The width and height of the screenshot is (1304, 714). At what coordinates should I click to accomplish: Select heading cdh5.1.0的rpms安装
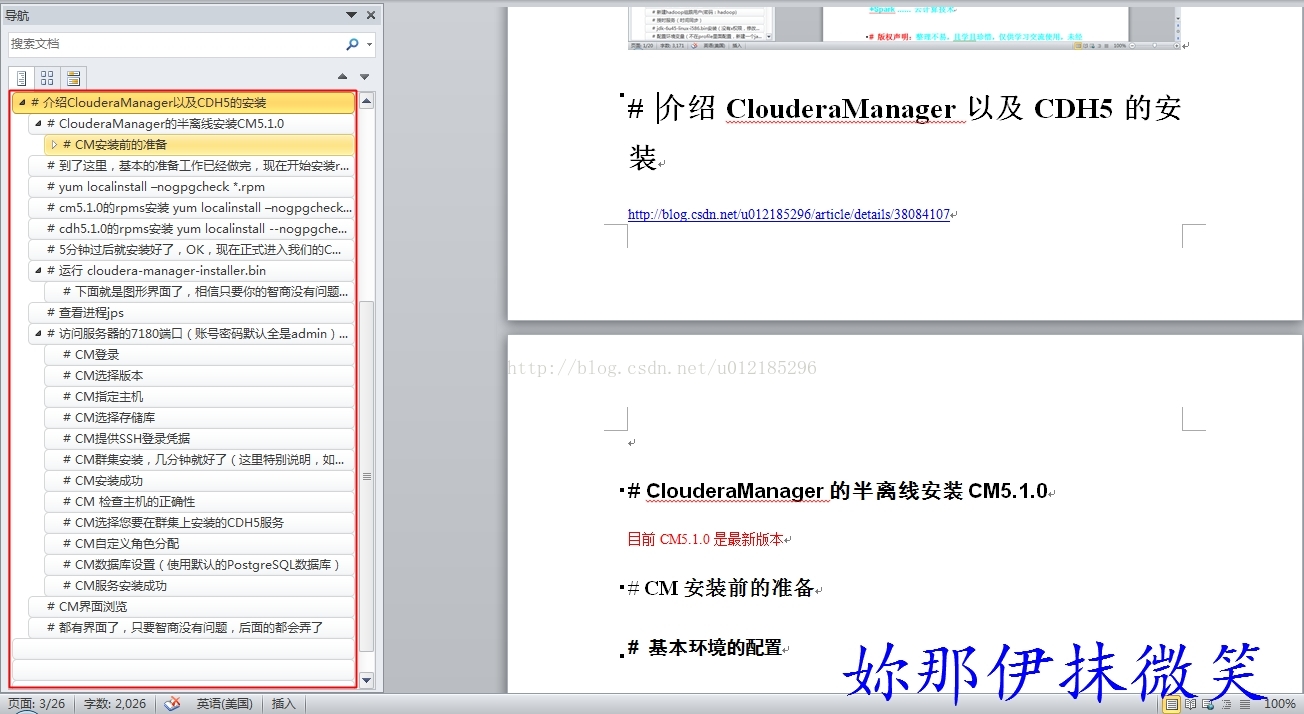coord(191,229)
